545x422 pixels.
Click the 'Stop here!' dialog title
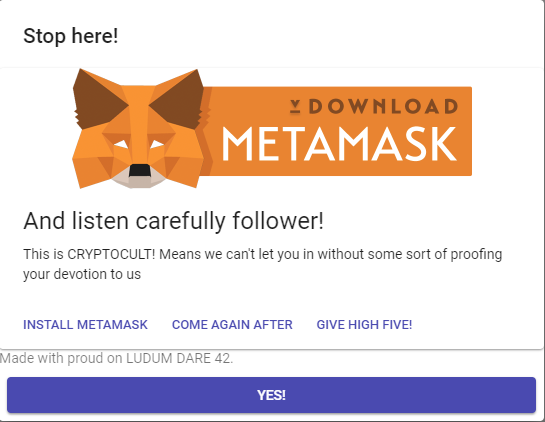71,36
